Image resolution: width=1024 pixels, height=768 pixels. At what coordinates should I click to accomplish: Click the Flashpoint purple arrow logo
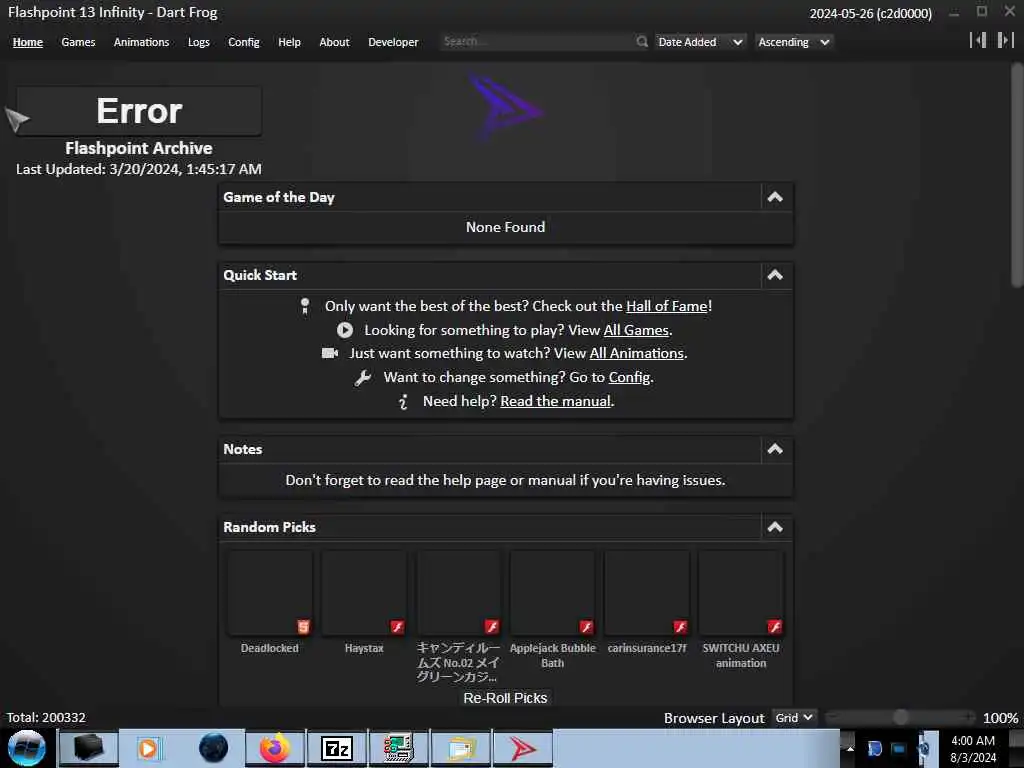point(505,108)
